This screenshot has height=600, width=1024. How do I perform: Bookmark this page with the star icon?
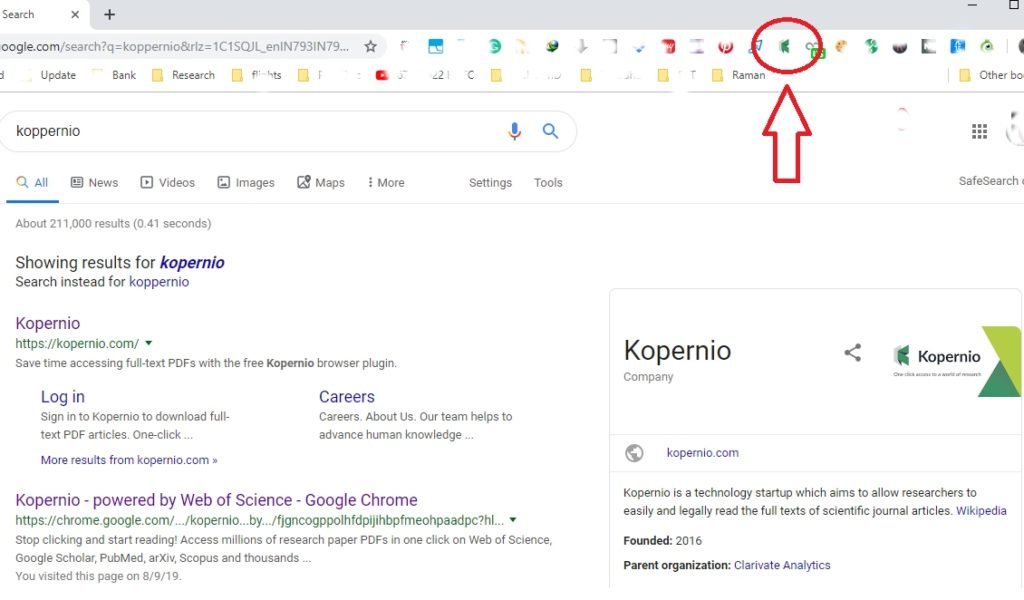[x=370, y=46]
